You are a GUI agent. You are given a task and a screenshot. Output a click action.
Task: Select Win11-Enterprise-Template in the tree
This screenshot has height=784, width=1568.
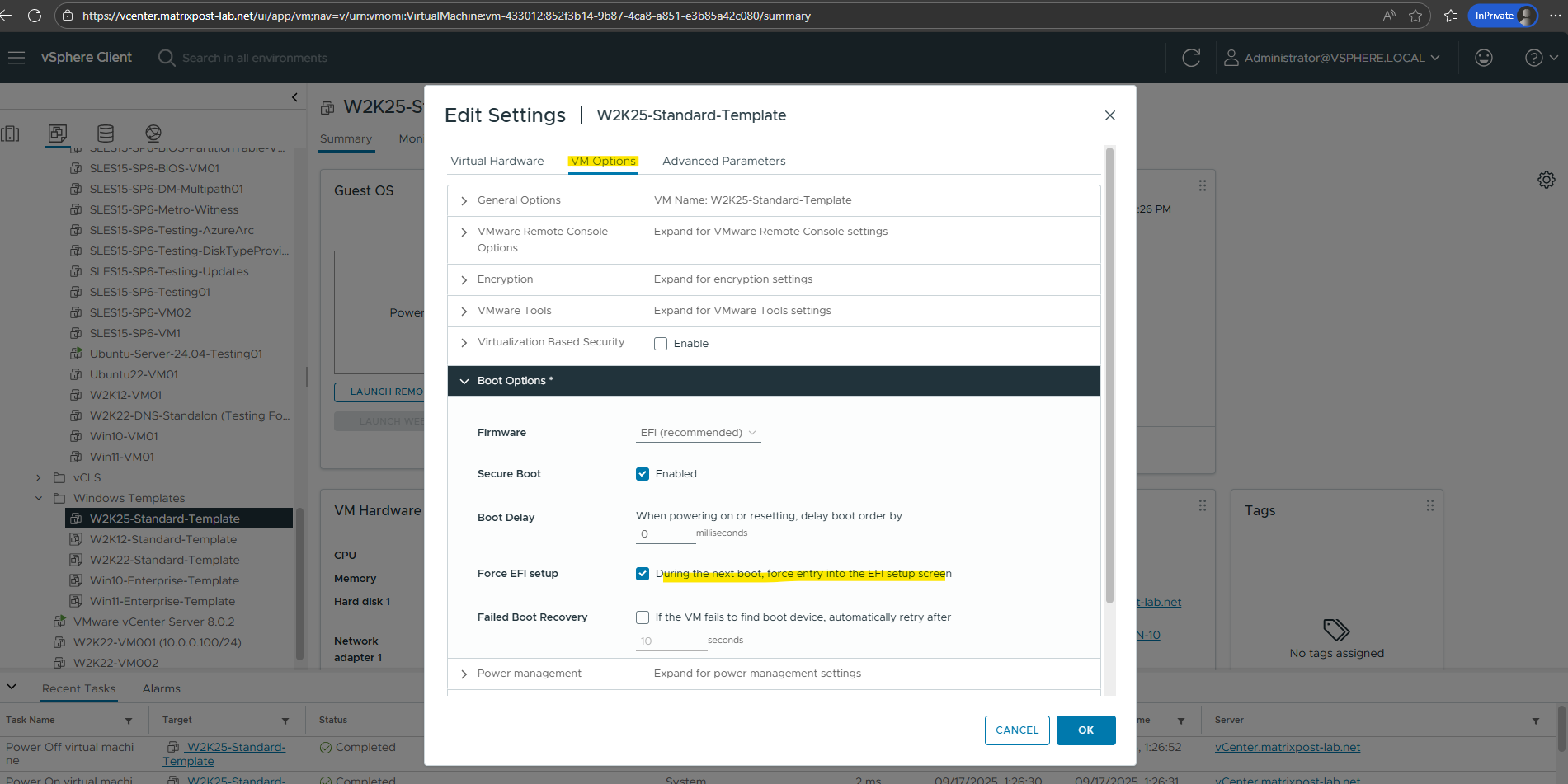(x=162, y=601)
